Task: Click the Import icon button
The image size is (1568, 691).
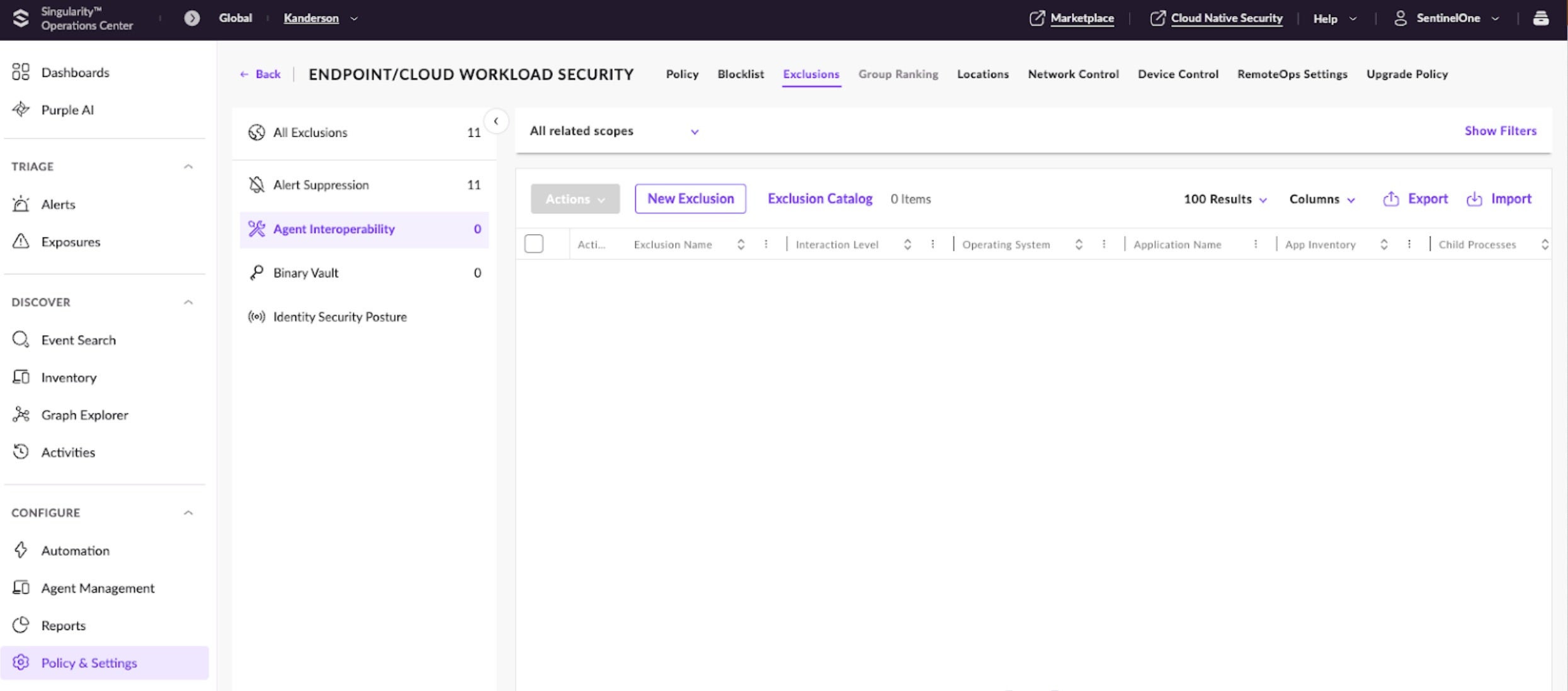Action: pyautogui.click(x=1474, y=199)
